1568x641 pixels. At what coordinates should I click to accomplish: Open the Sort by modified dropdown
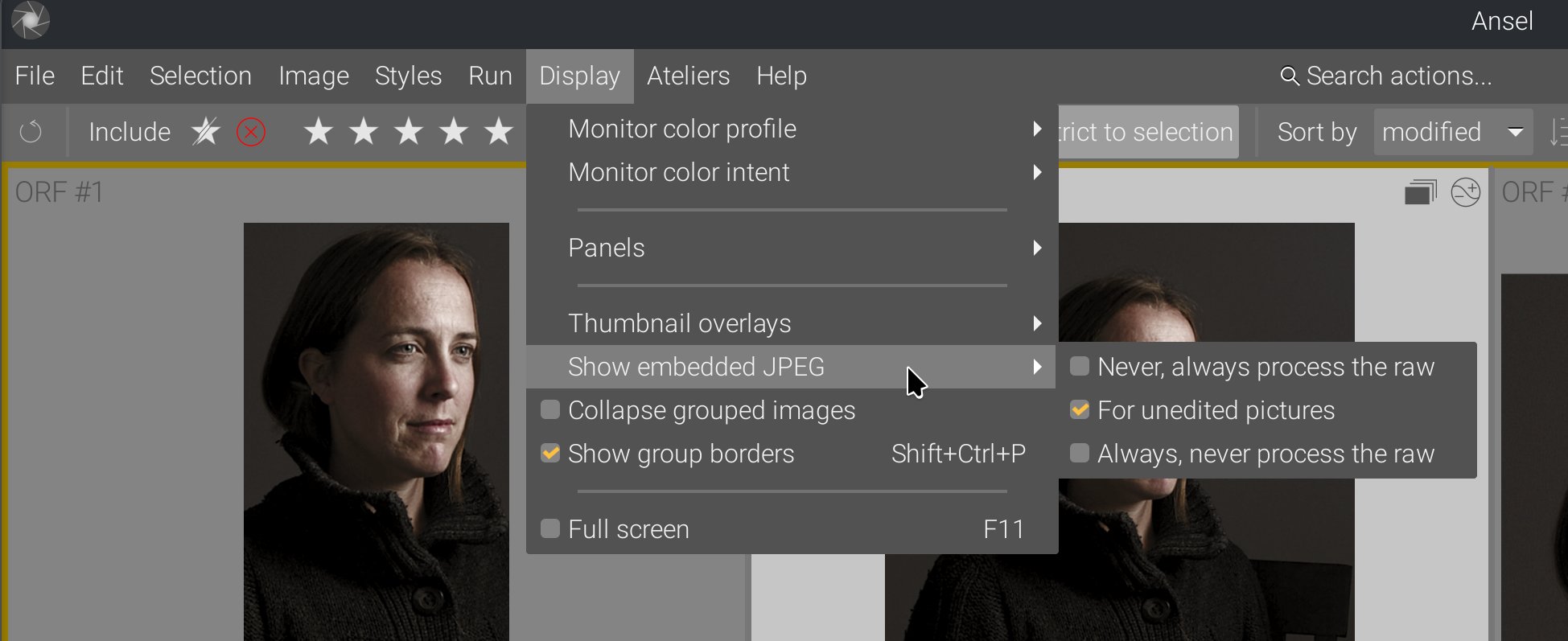(1452, 132)
